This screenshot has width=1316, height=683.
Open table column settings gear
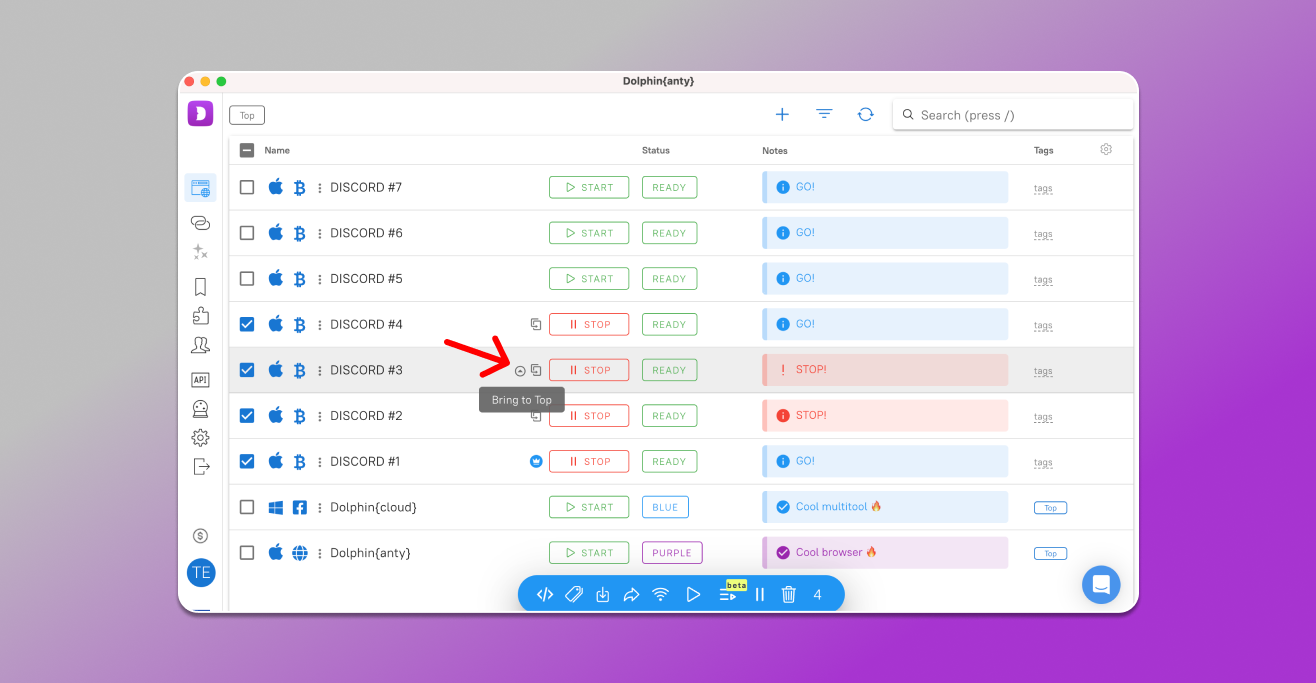point(1106,150)
